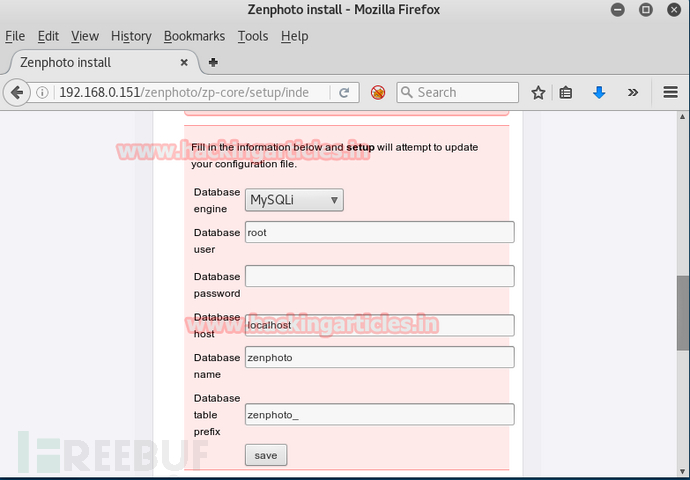
Task: Click the scrollbar down arrow
Action: coord(682,472)
